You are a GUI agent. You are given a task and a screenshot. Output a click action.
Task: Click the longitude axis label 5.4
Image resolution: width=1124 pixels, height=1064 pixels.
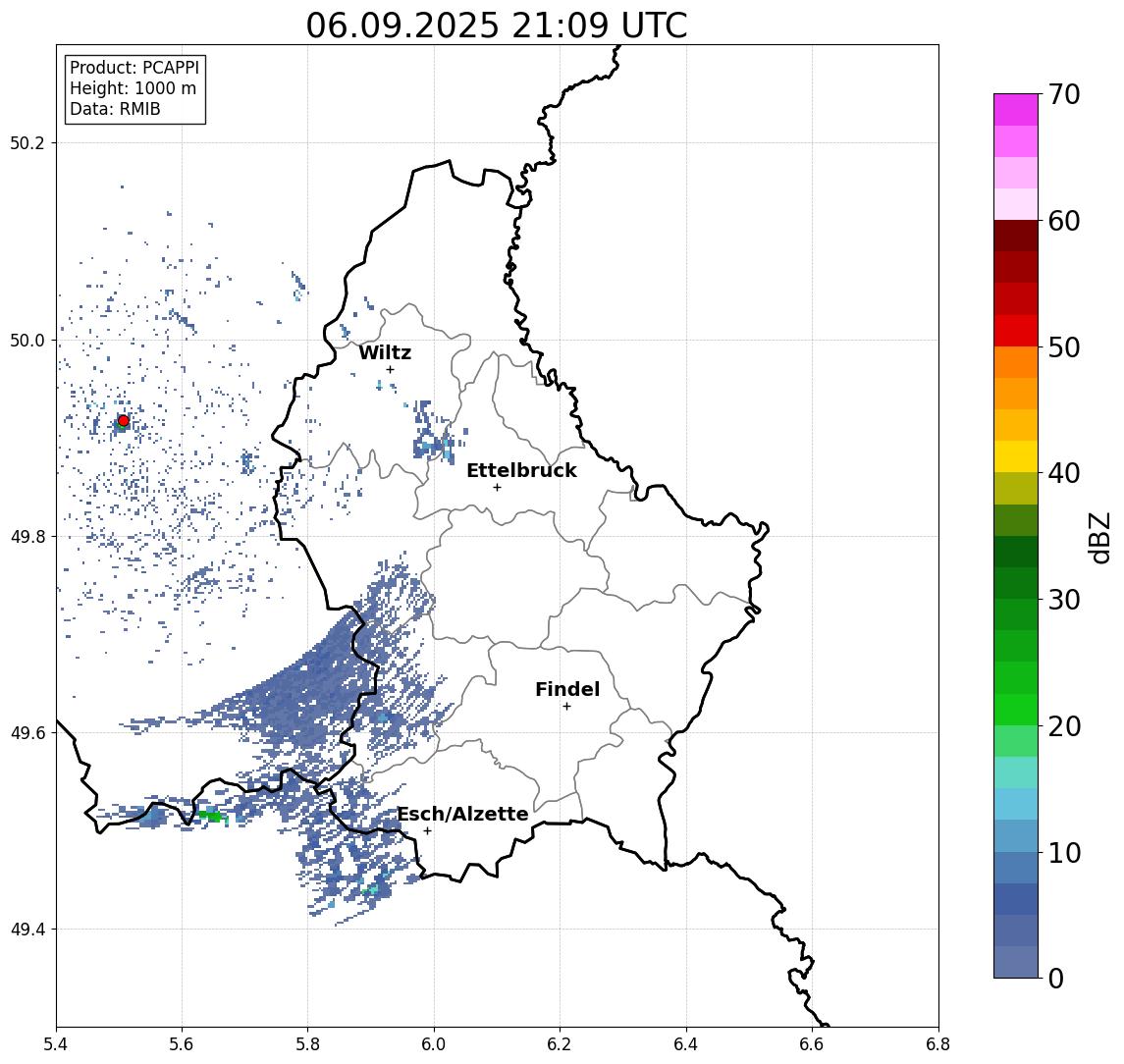point(56,1044)
